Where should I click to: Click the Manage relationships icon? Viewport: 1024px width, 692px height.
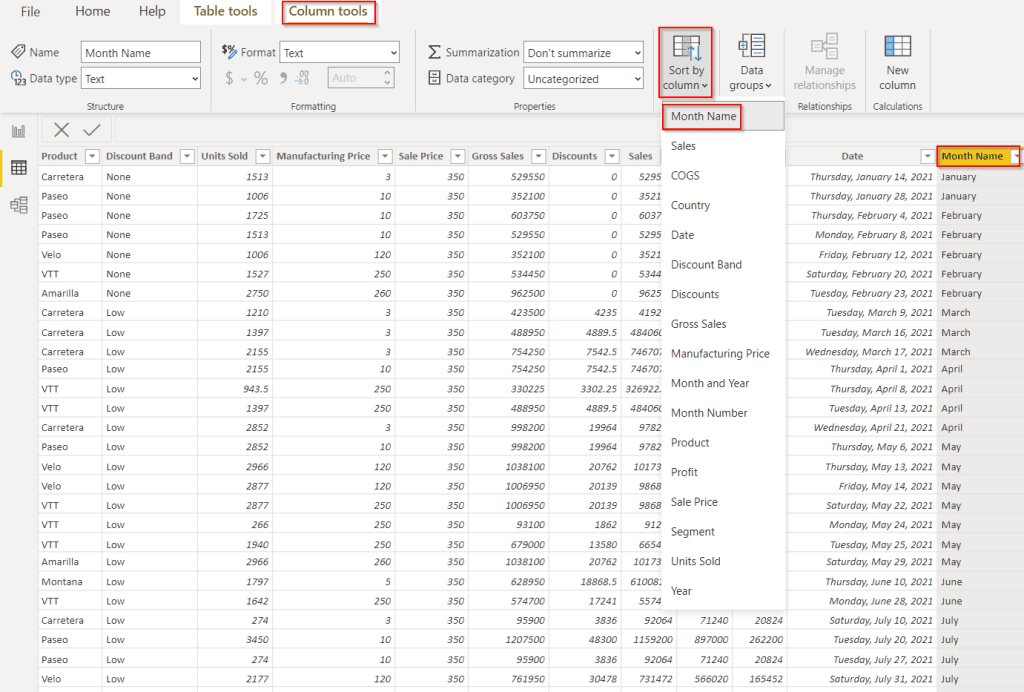click(824, 63)
